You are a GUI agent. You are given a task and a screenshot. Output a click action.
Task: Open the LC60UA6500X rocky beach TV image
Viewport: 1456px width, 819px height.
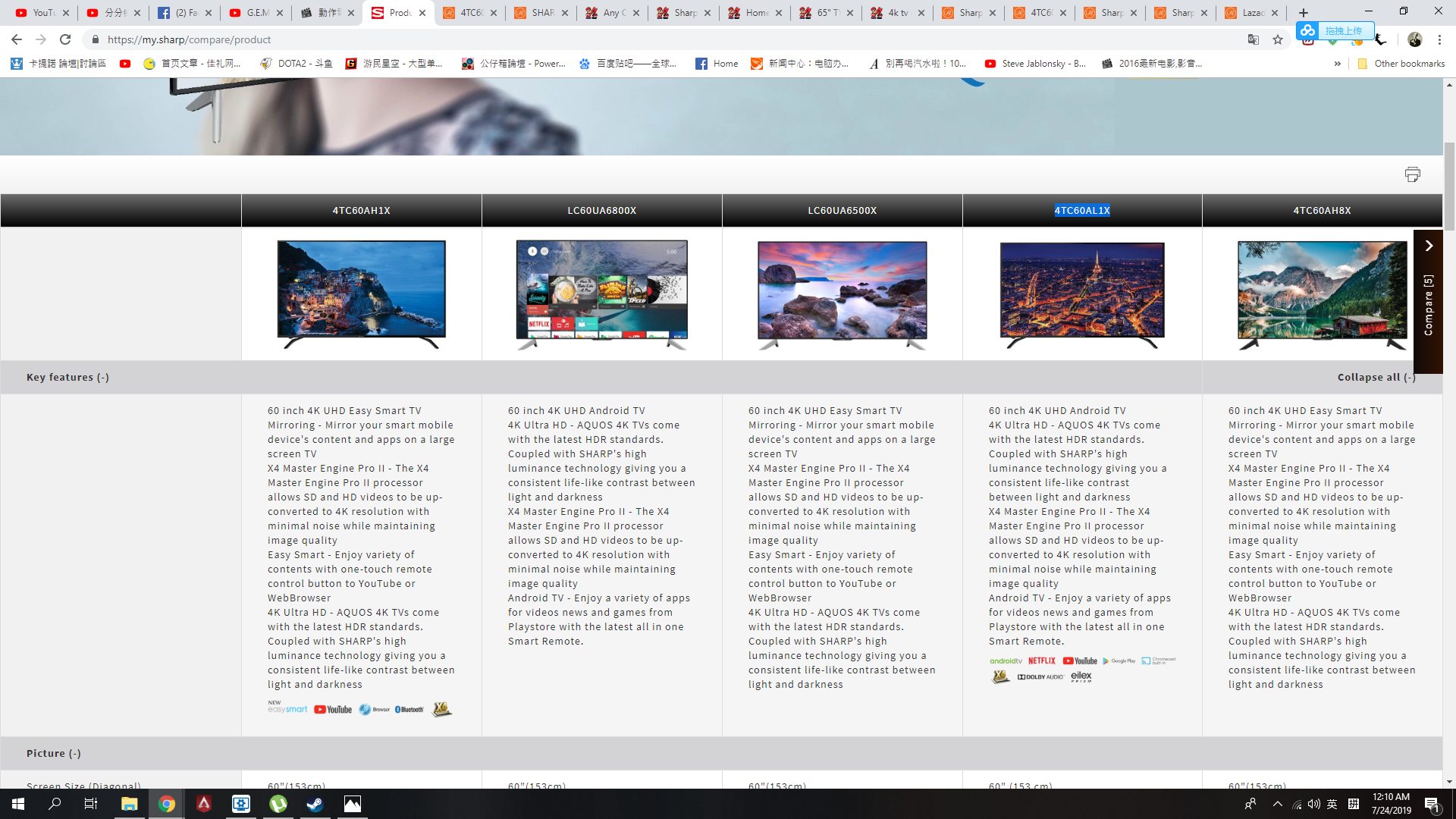[843, 295]
